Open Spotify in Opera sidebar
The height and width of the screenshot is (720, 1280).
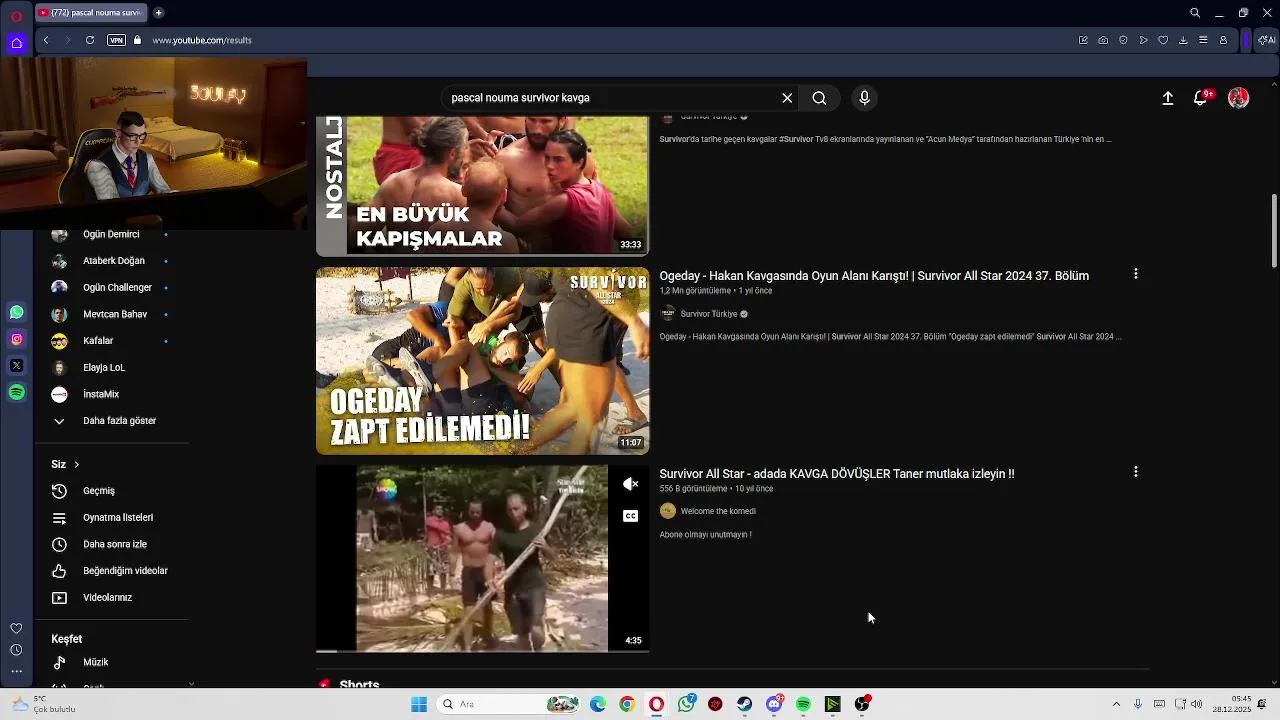coord(16,393)
